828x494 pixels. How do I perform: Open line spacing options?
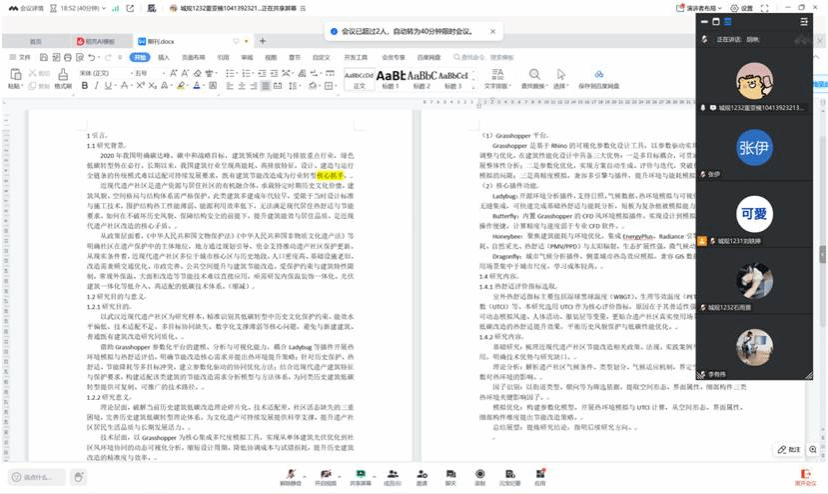tap(294, 86)
